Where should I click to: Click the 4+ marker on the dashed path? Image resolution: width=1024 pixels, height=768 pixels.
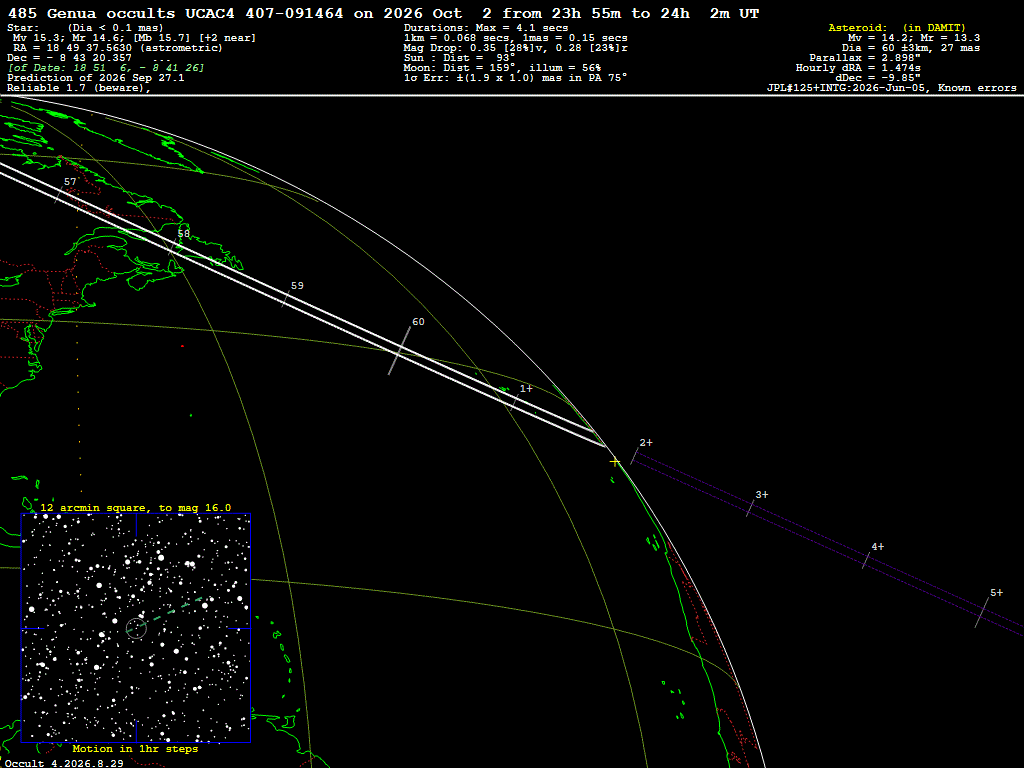tap(878, 547)
